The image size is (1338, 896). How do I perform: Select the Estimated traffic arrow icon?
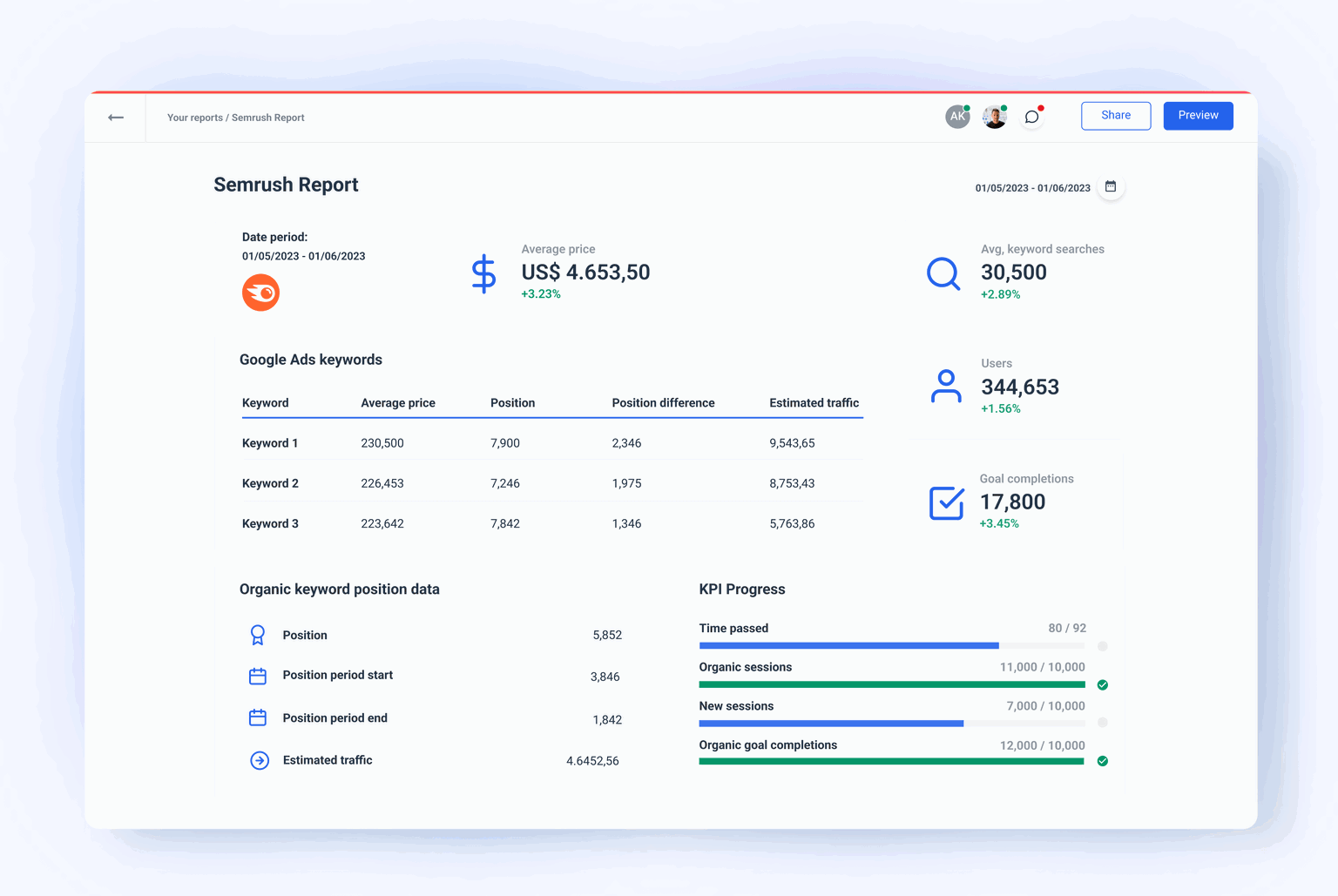tap(259, 760)
